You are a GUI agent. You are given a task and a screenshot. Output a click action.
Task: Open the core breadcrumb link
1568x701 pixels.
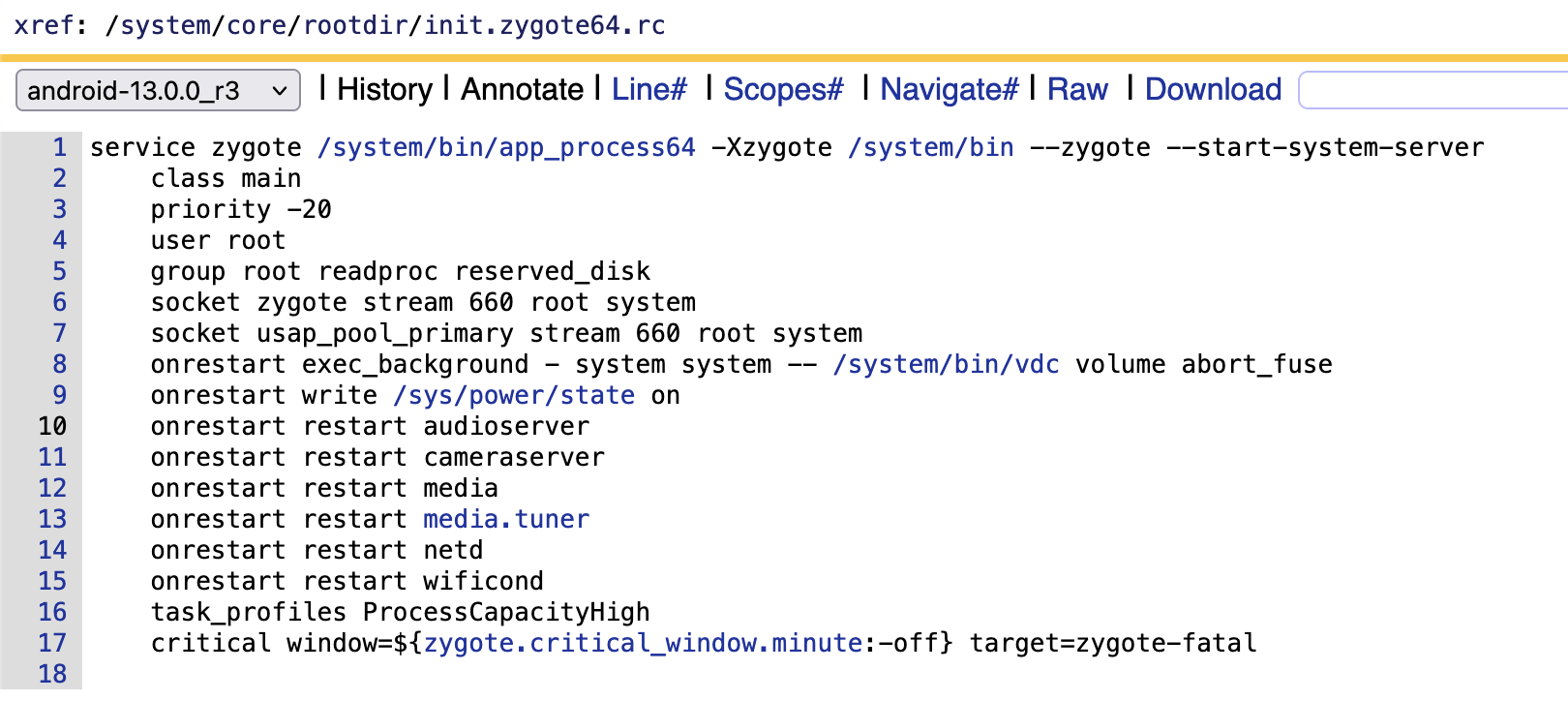pyautogui.click(x=256, y=25)
